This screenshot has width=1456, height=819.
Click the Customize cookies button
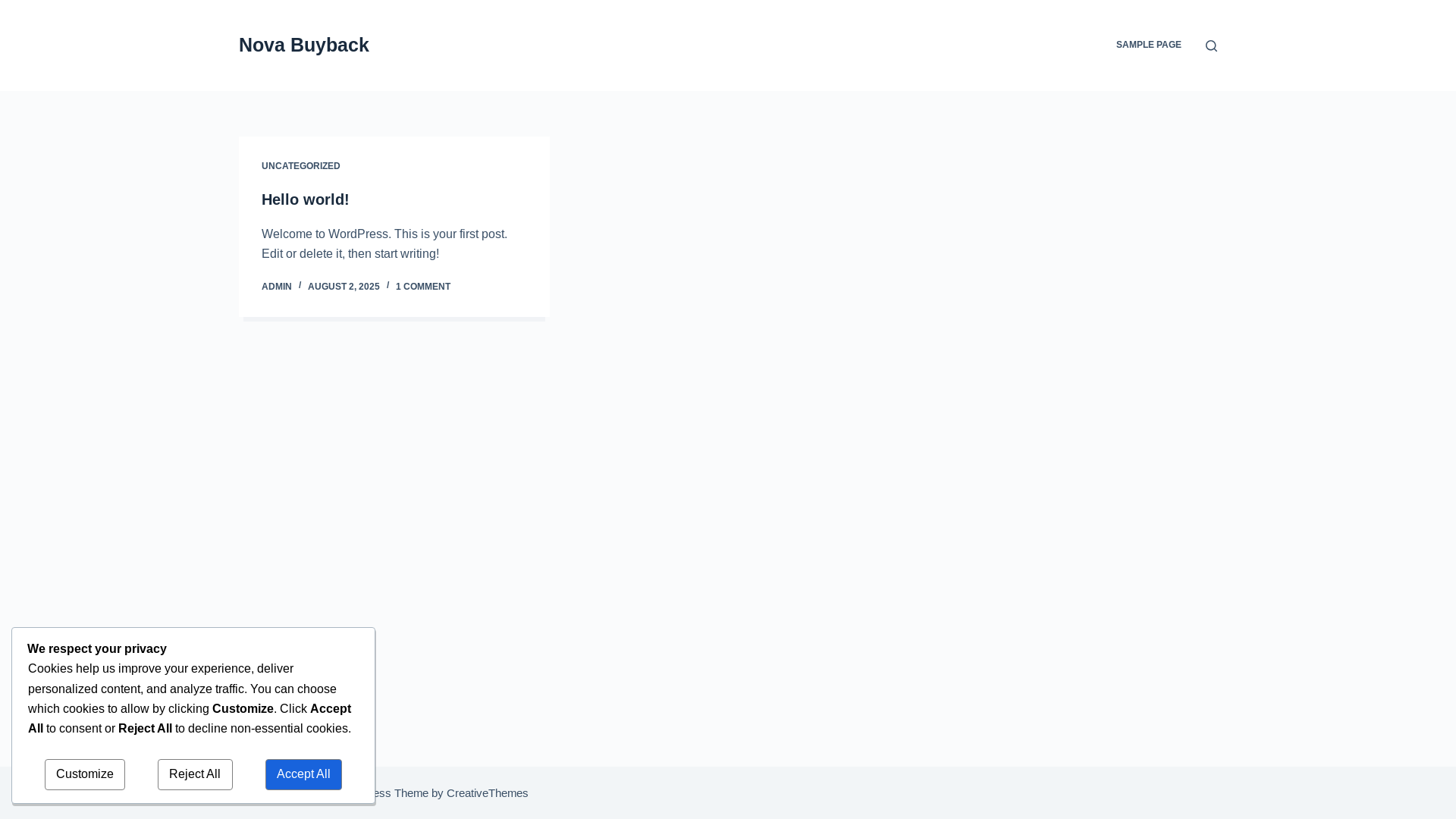tap(85, 774)
